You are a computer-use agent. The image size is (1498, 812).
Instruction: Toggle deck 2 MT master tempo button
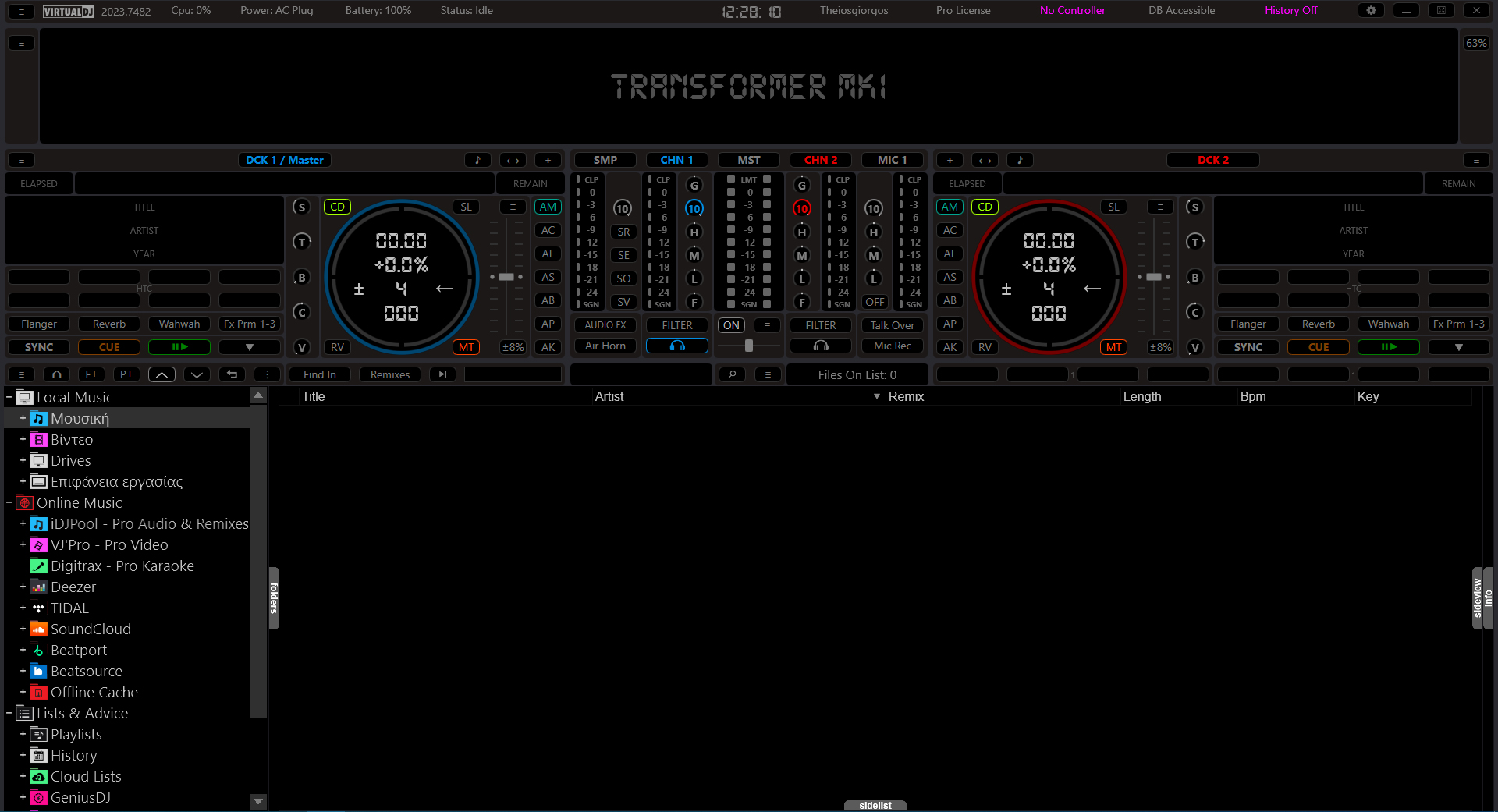click(1113, 347)
